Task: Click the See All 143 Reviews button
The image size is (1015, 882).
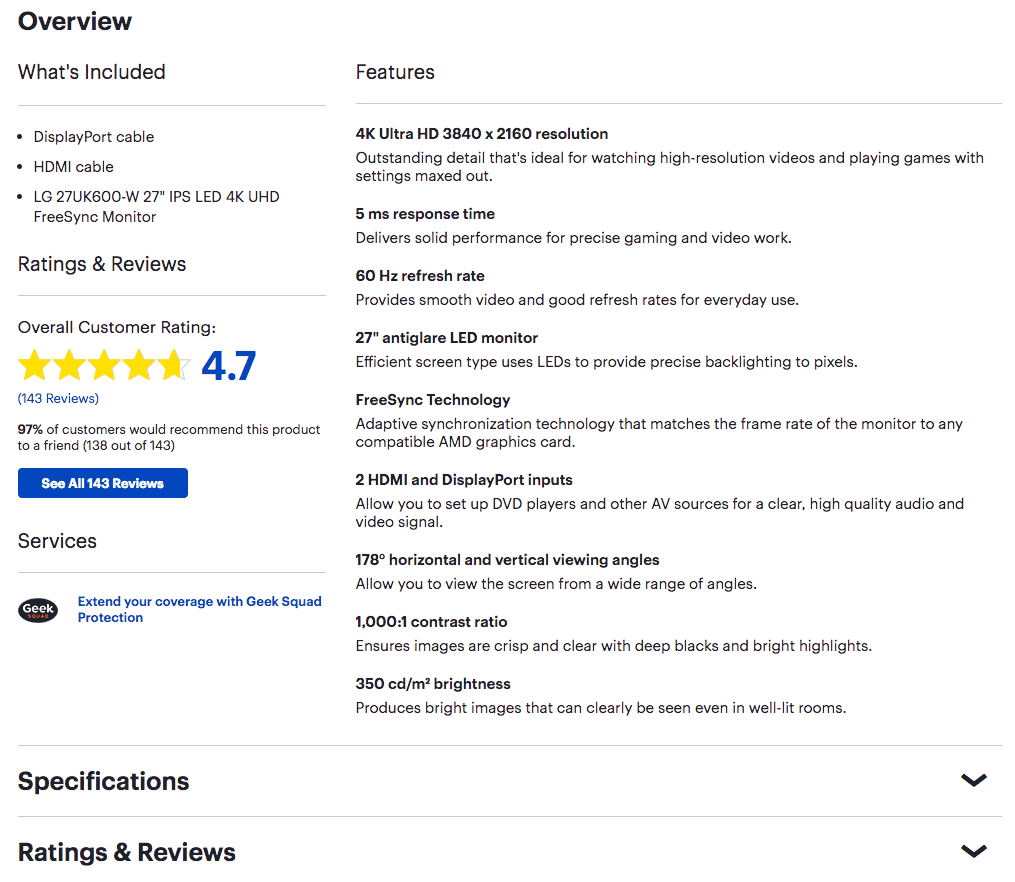Action: point(103,483)
